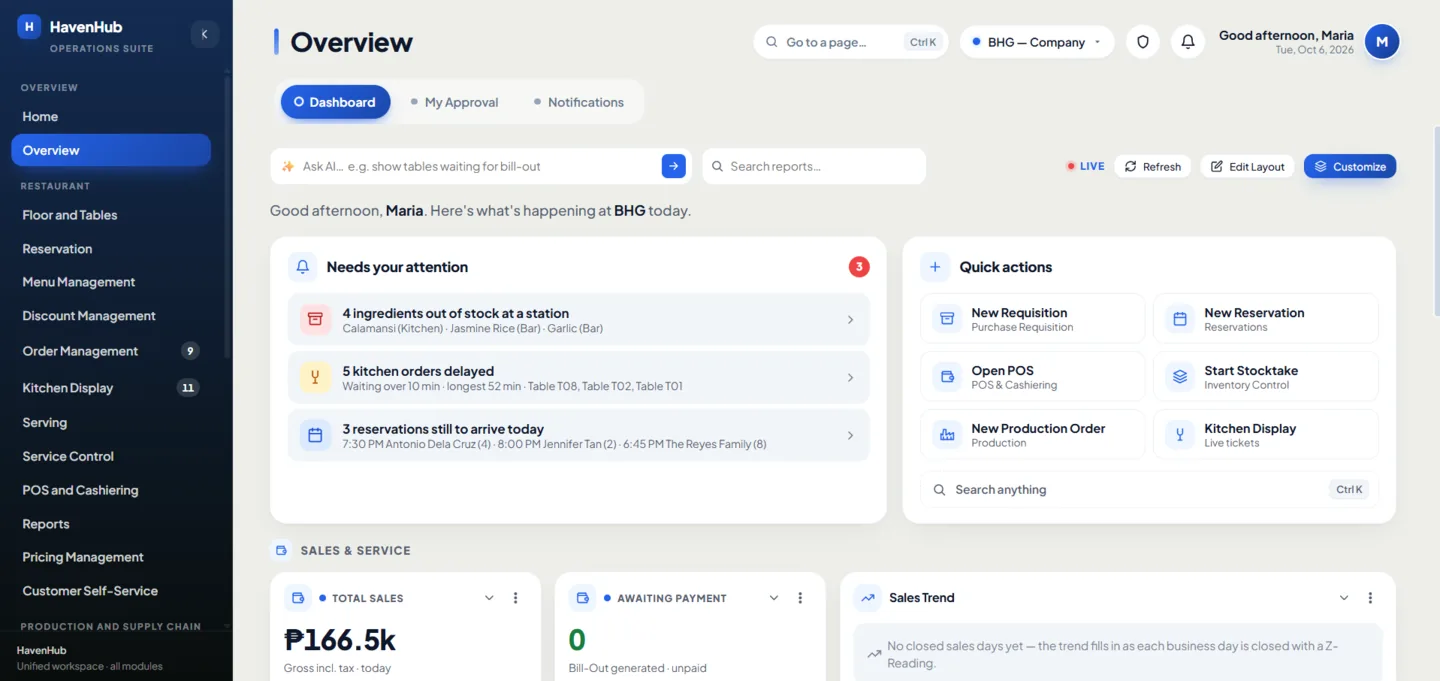Open the notifications bell in header
This screenshot has width=1440, height=681.
click(x=1188, y=42)
